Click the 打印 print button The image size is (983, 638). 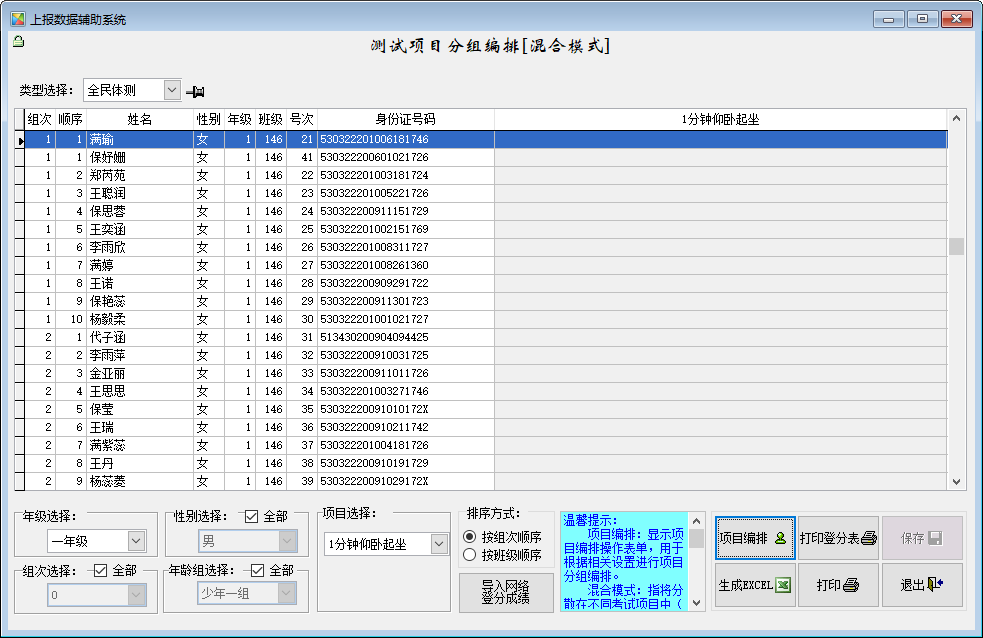pyautogui.click(x=838, y=585)
